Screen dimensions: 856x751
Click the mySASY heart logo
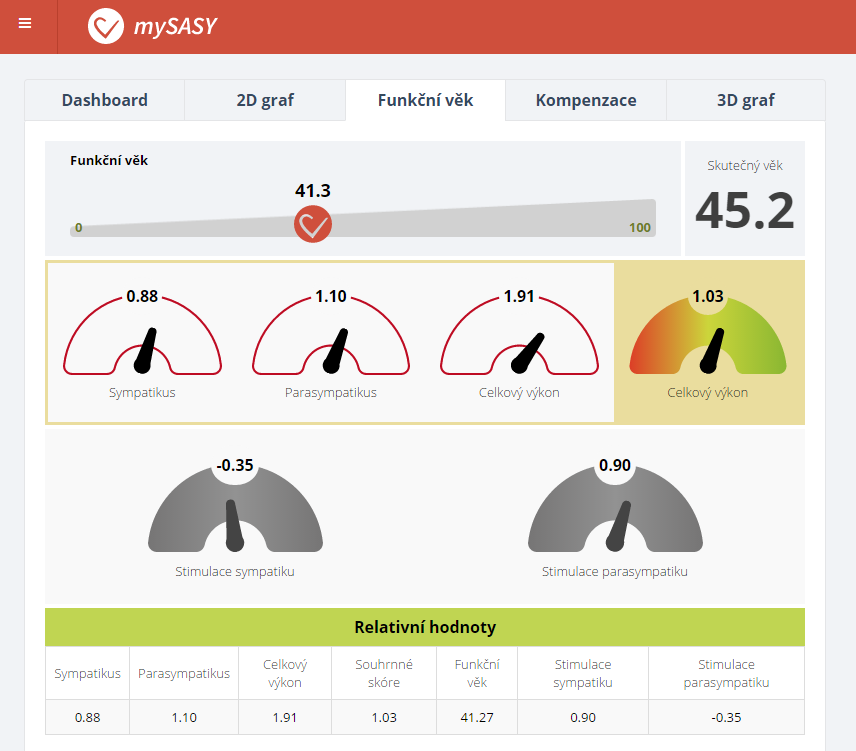click(106, 26)
